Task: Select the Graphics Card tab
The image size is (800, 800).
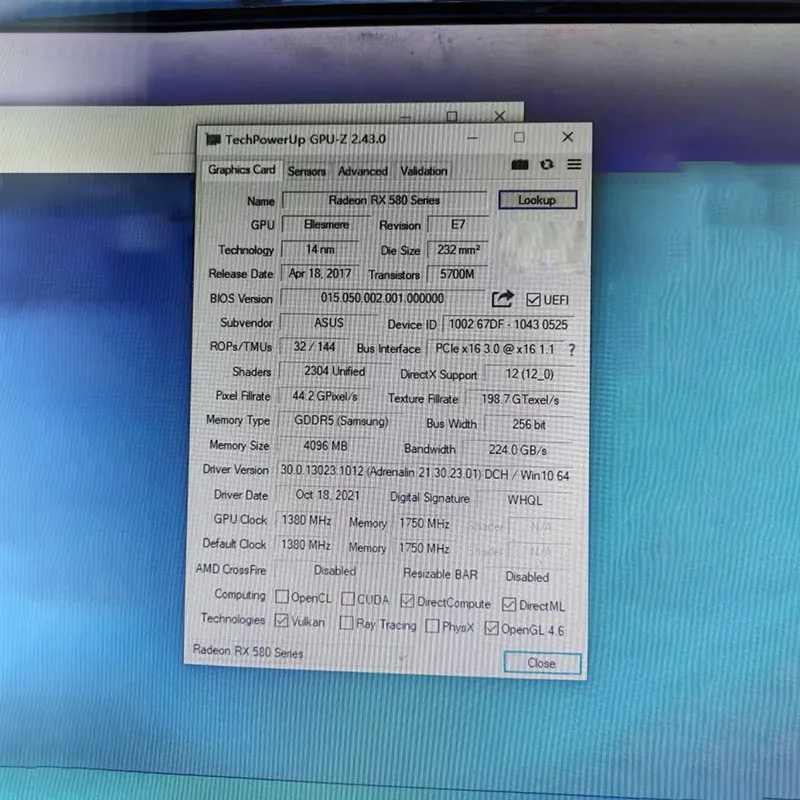Action: [x=241, y=169]
